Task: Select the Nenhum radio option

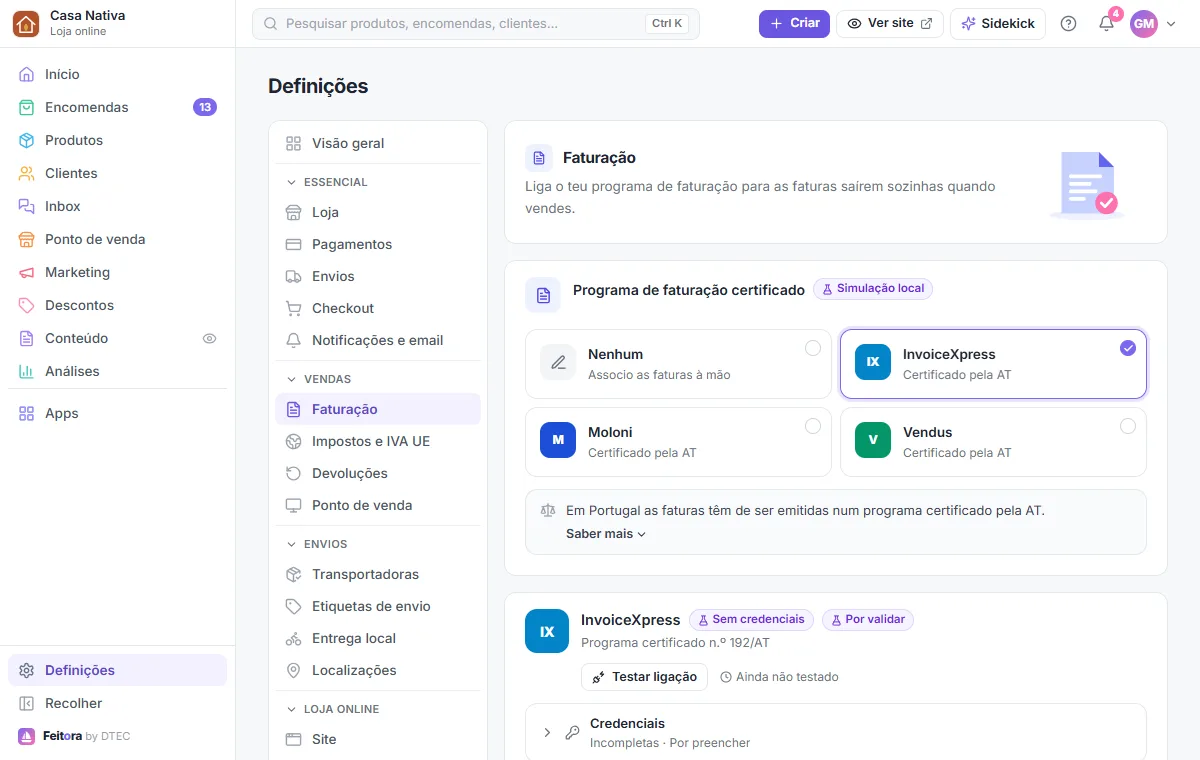Action: (x=813, y=348)
